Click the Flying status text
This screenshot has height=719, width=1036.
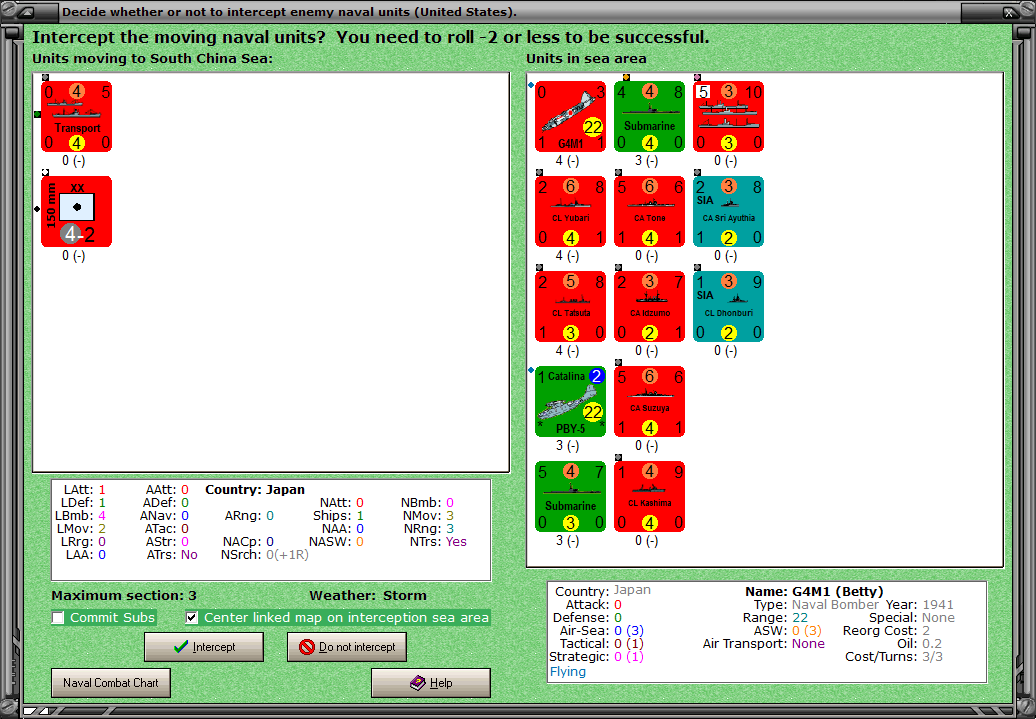[x=568, y=671]
